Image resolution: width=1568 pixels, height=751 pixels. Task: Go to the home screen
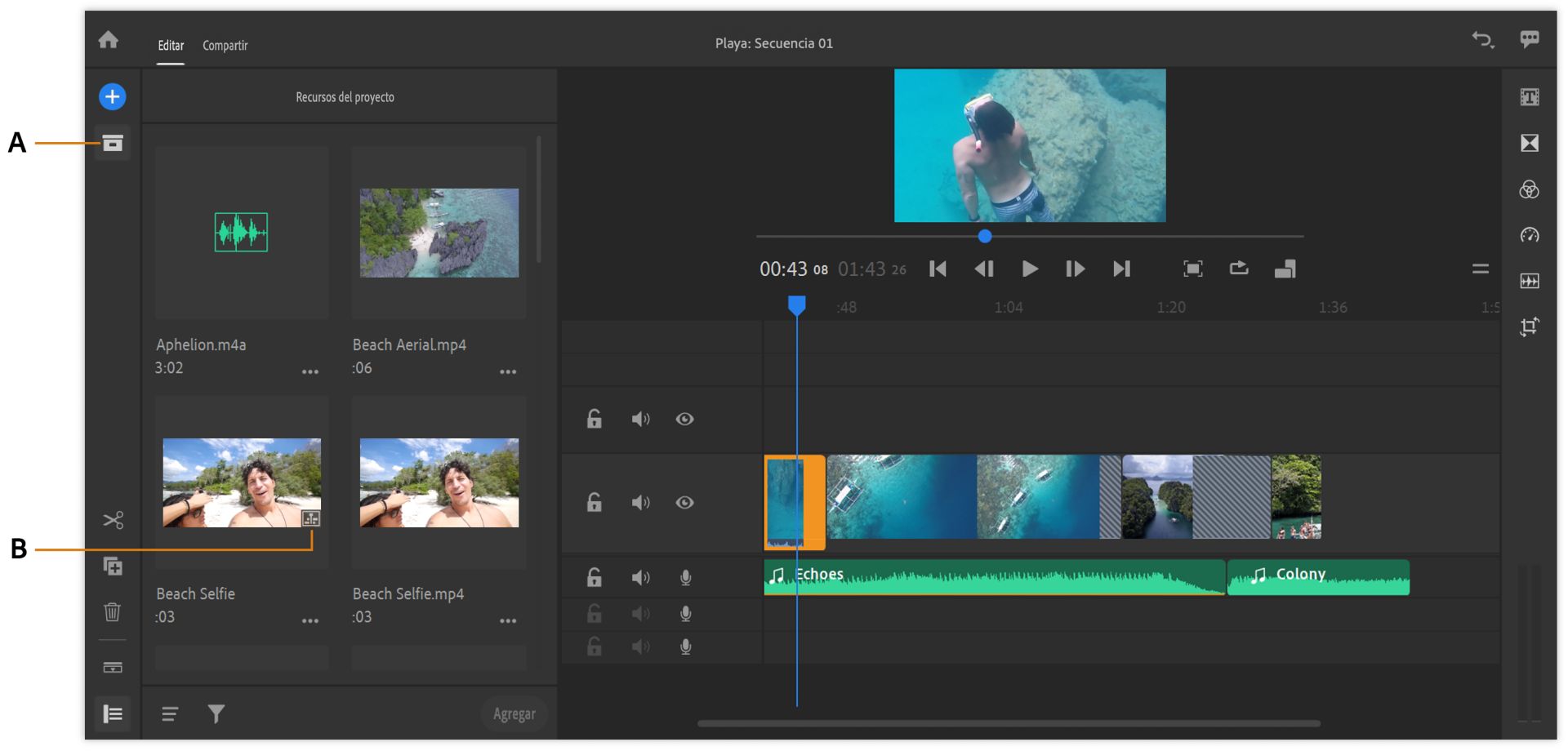(x=109, y=40)
